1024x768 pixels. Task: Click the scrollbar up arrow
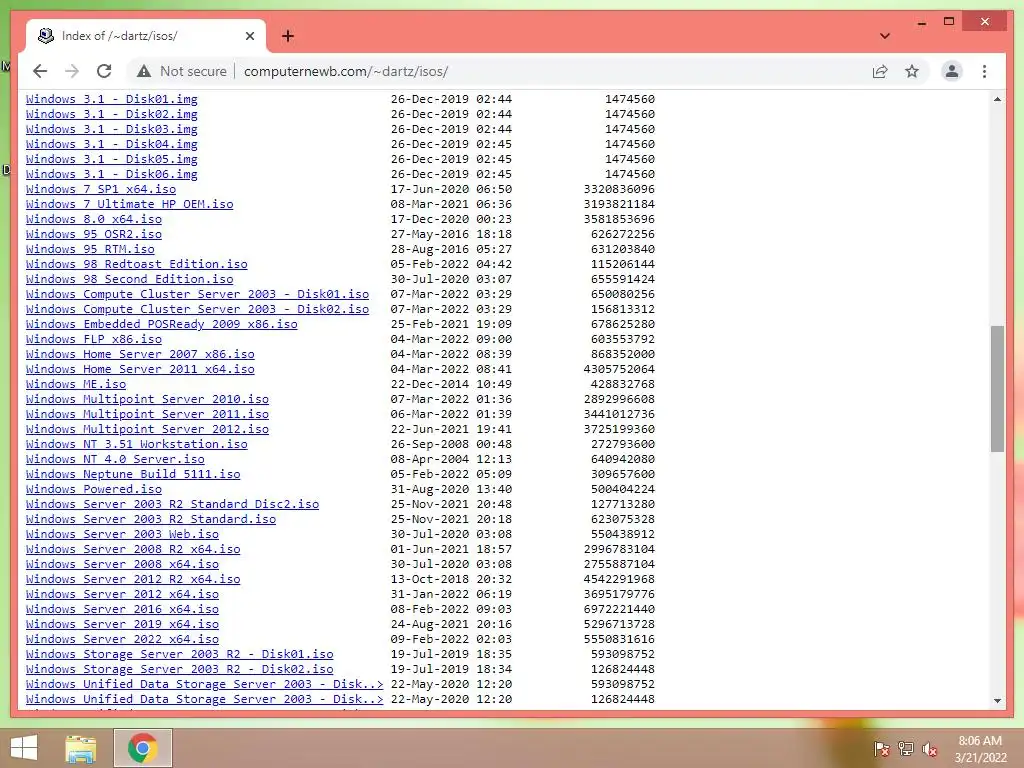coord(997,99)
